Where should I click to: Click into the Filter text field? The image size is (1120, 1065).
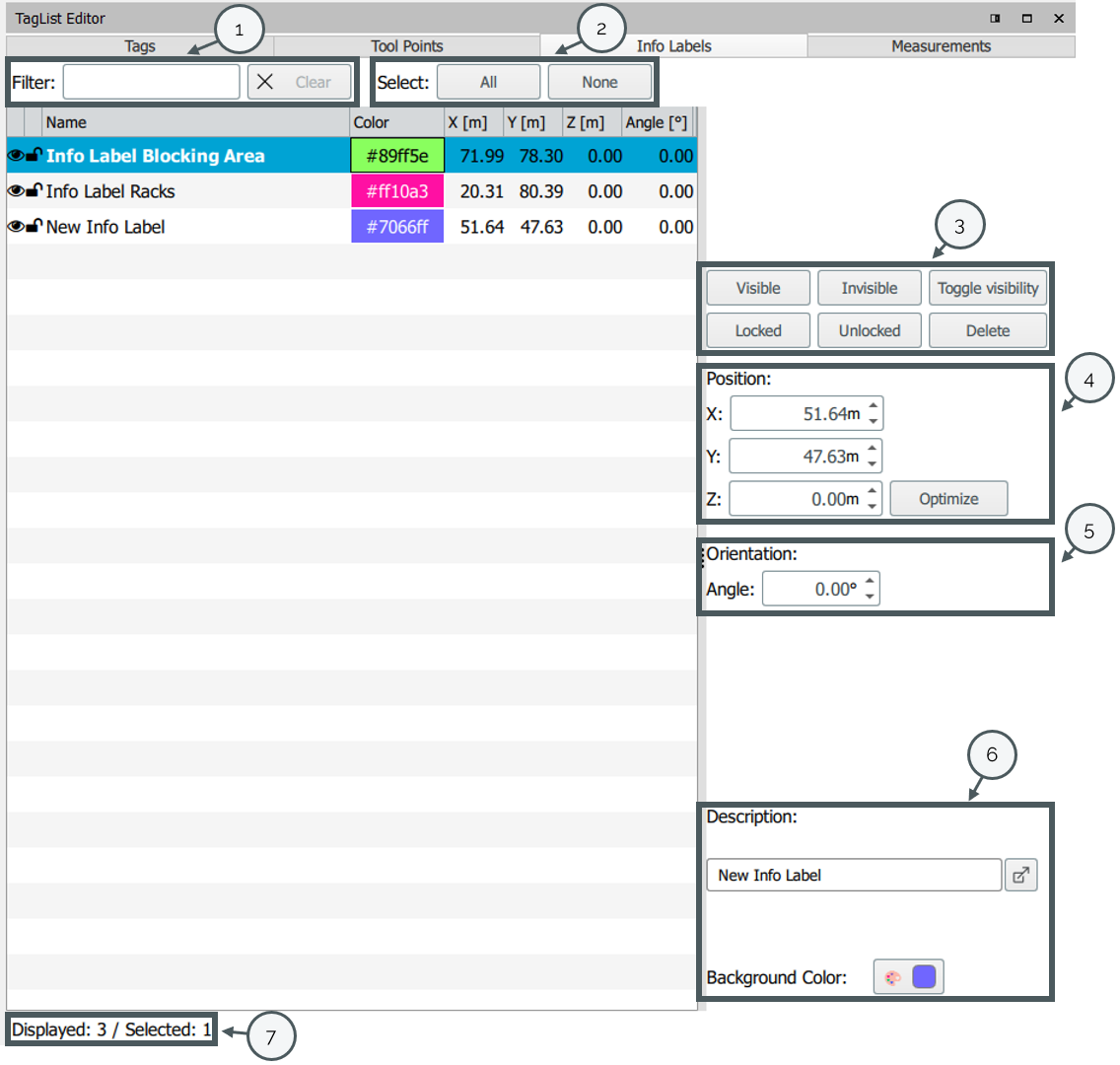click(151, 83)
